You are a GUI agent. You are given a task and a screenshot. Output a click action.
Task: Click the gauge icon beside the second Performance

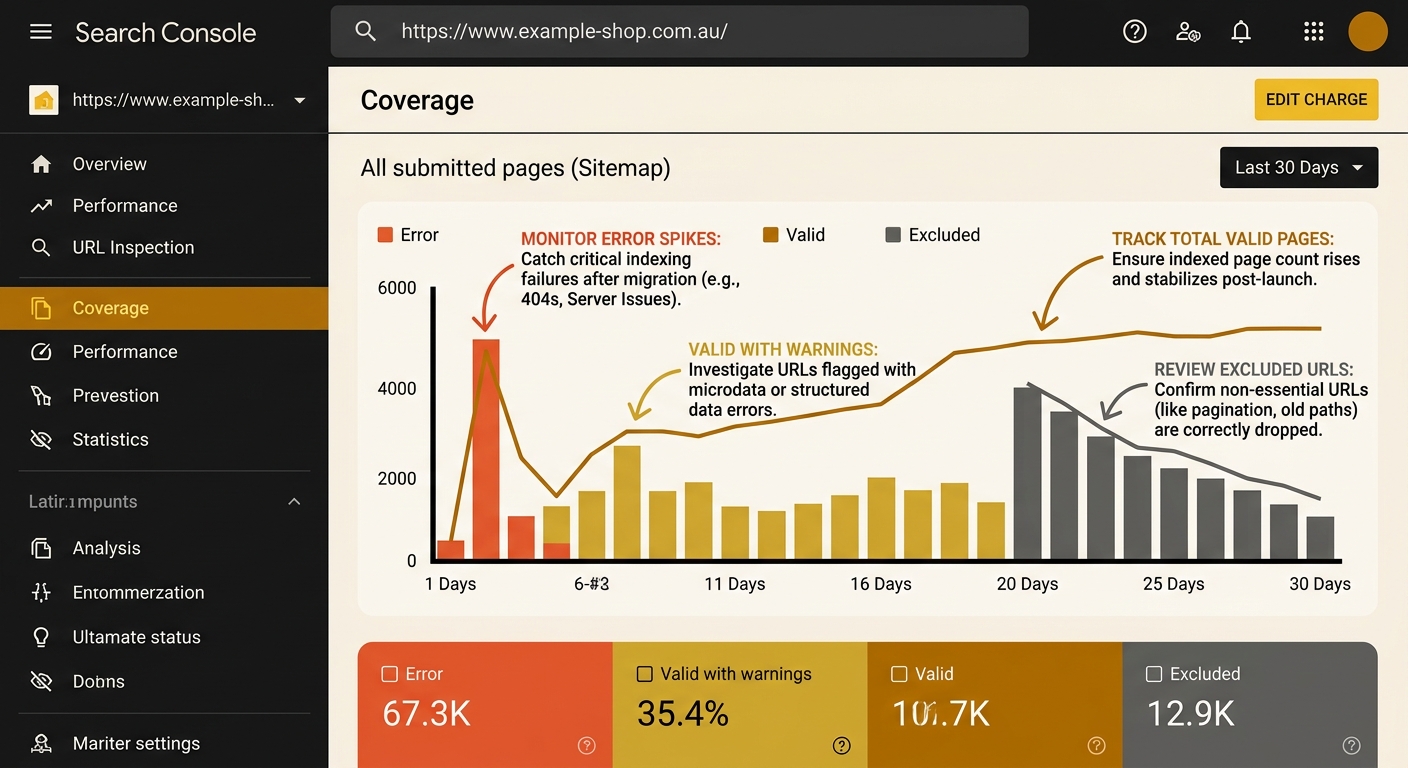pyautogui.click(x=41, y=352)
